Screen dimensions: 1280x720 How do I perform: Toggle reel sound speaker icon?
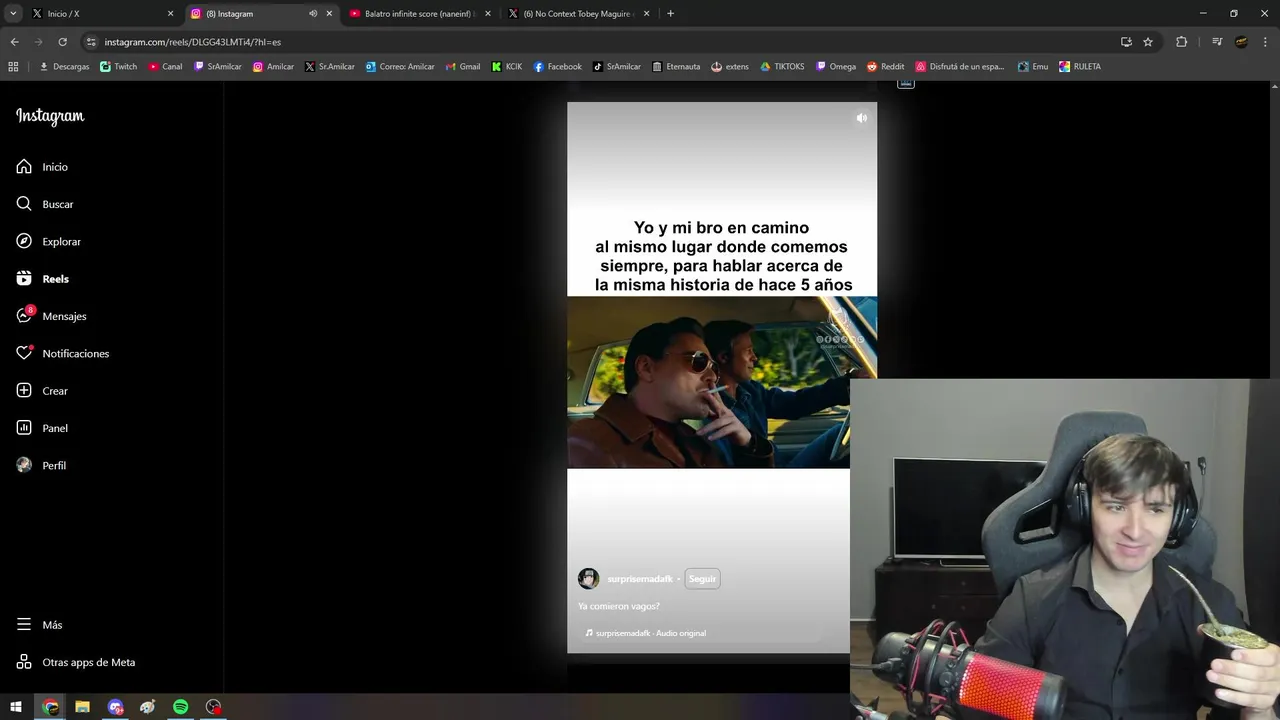pyautogui.click(x=861, y=118)
